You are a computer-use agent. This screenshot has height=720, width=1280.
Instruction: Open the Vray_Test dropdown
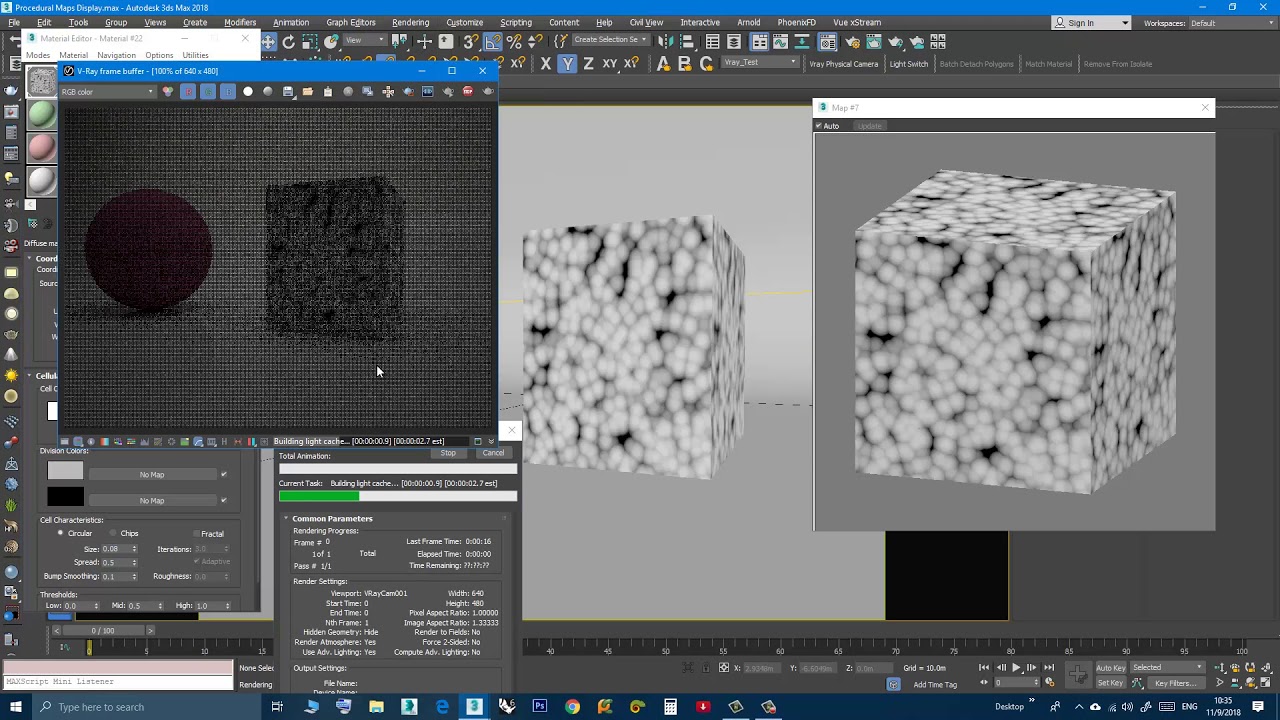(x=760, y=62)
